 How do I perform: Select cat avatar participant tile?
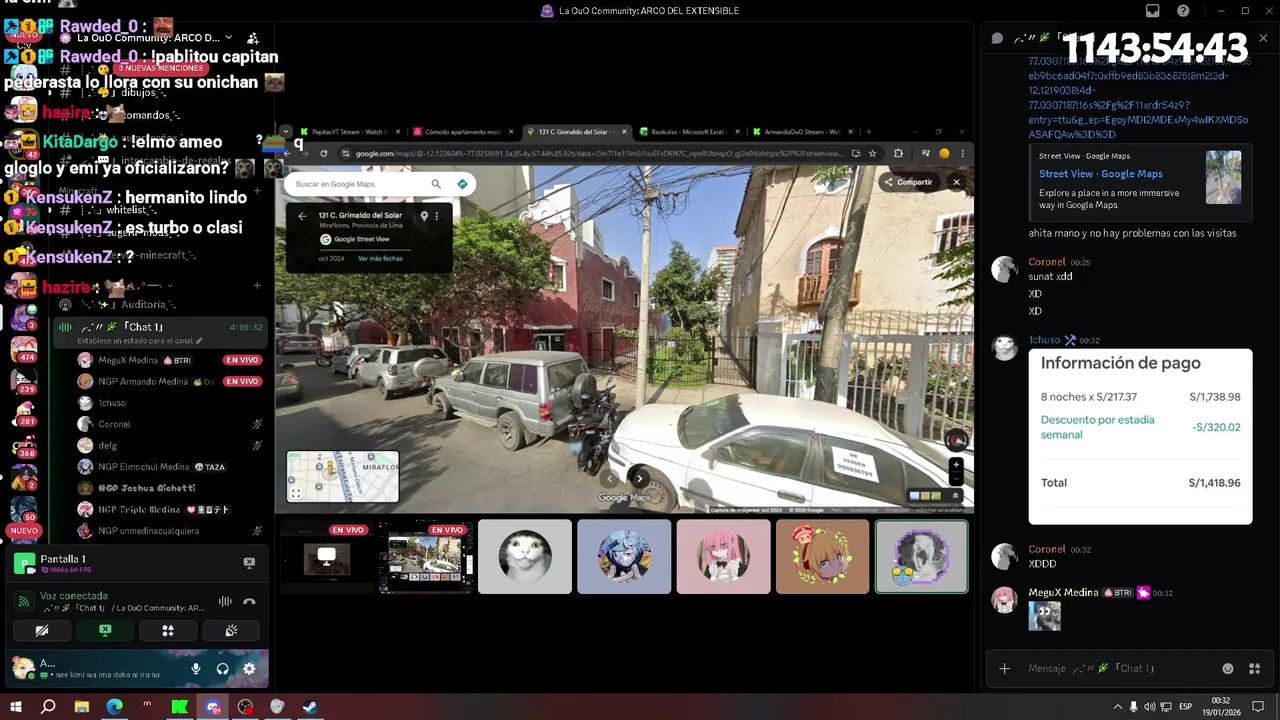[525, 557]
